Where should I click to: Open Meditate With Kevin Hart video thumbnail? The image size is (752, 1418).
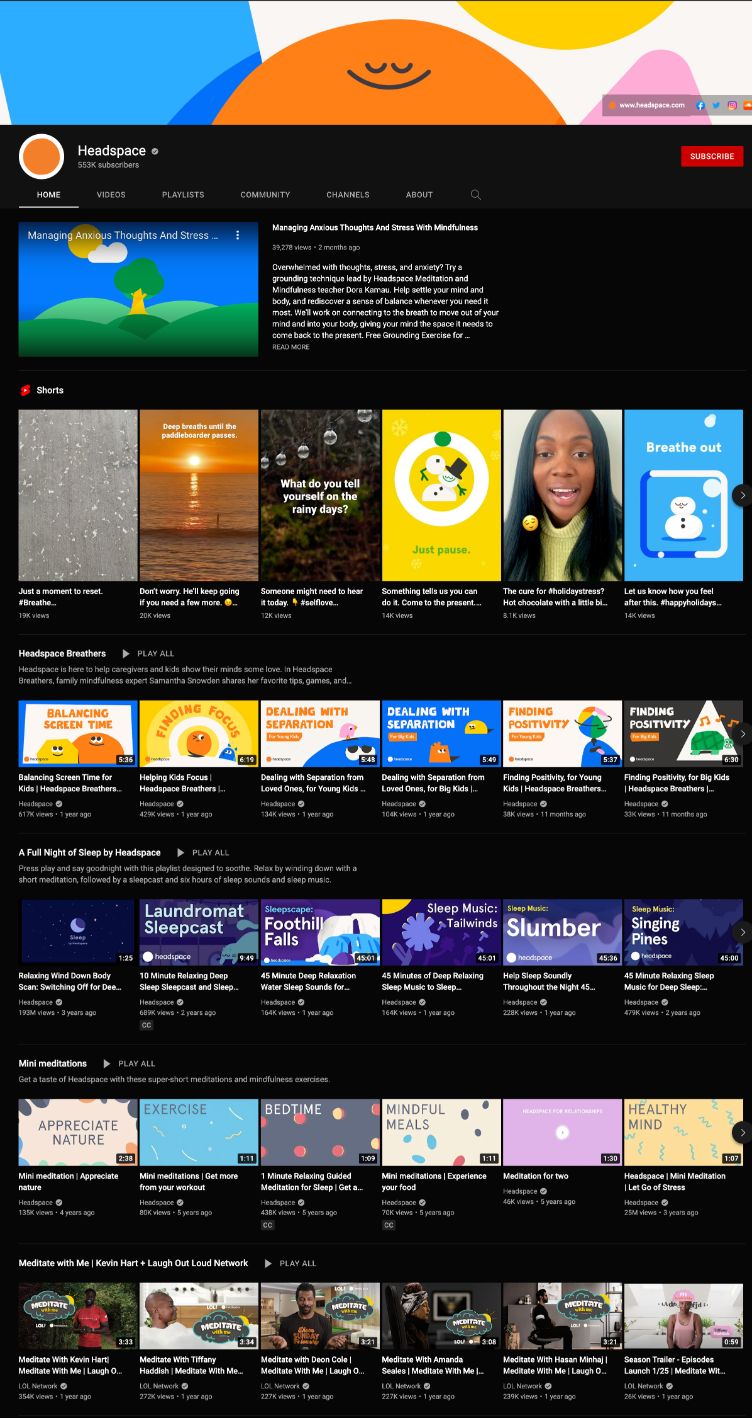78,1316
